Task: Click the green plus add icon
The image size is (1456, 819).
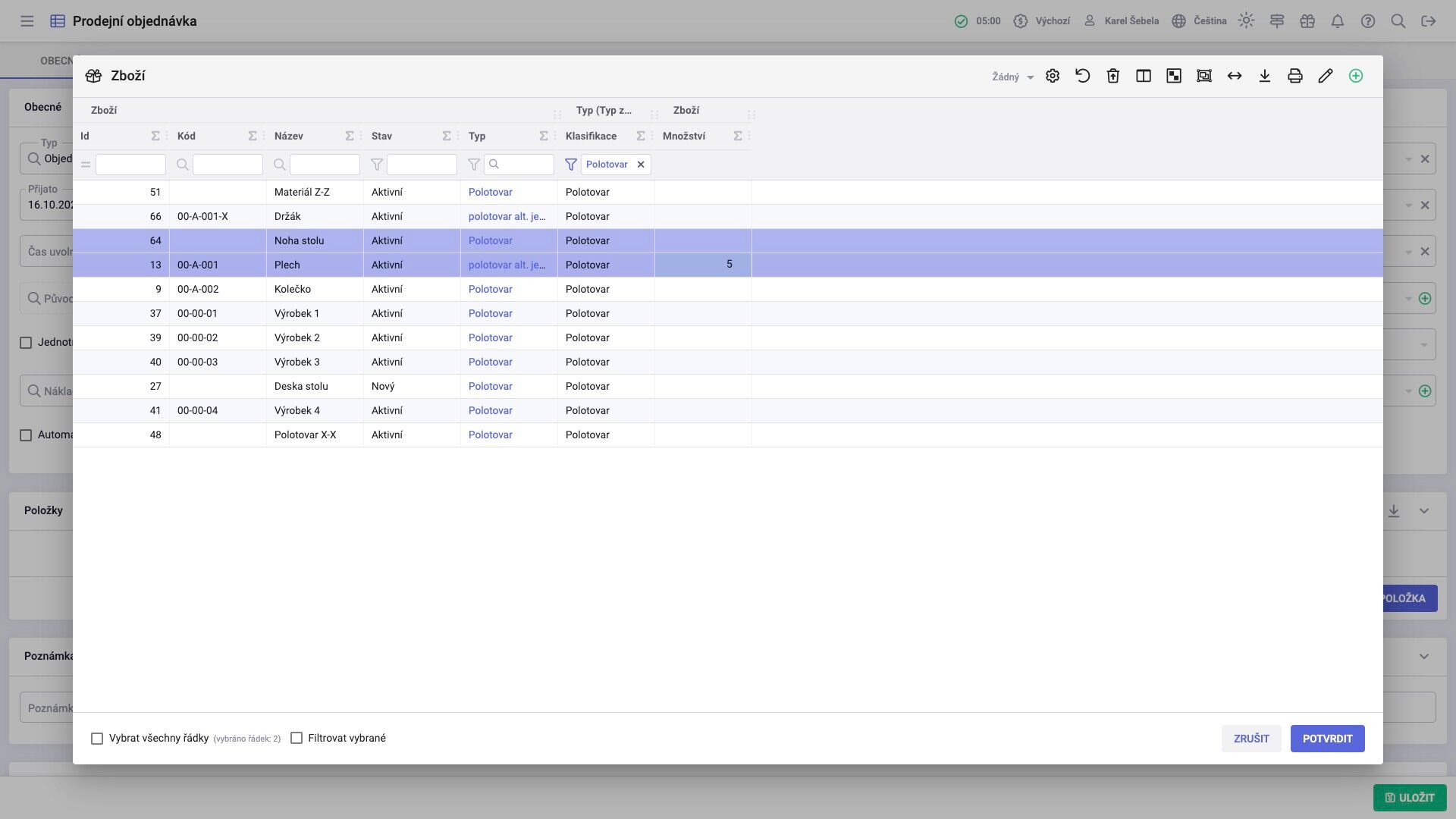Action: tap(1356, 76)
